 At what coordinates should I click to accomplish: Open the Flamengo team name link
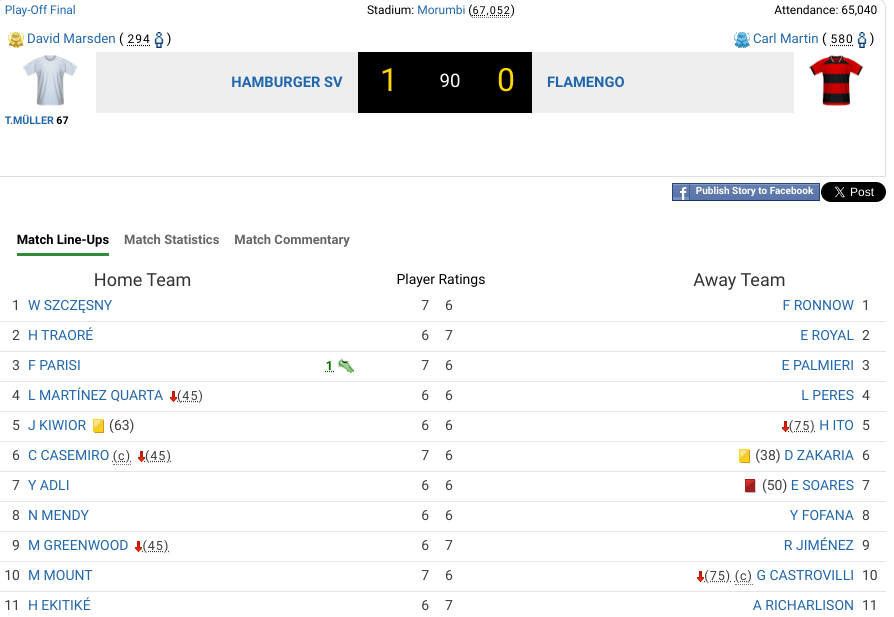click(x=585, y=82)
